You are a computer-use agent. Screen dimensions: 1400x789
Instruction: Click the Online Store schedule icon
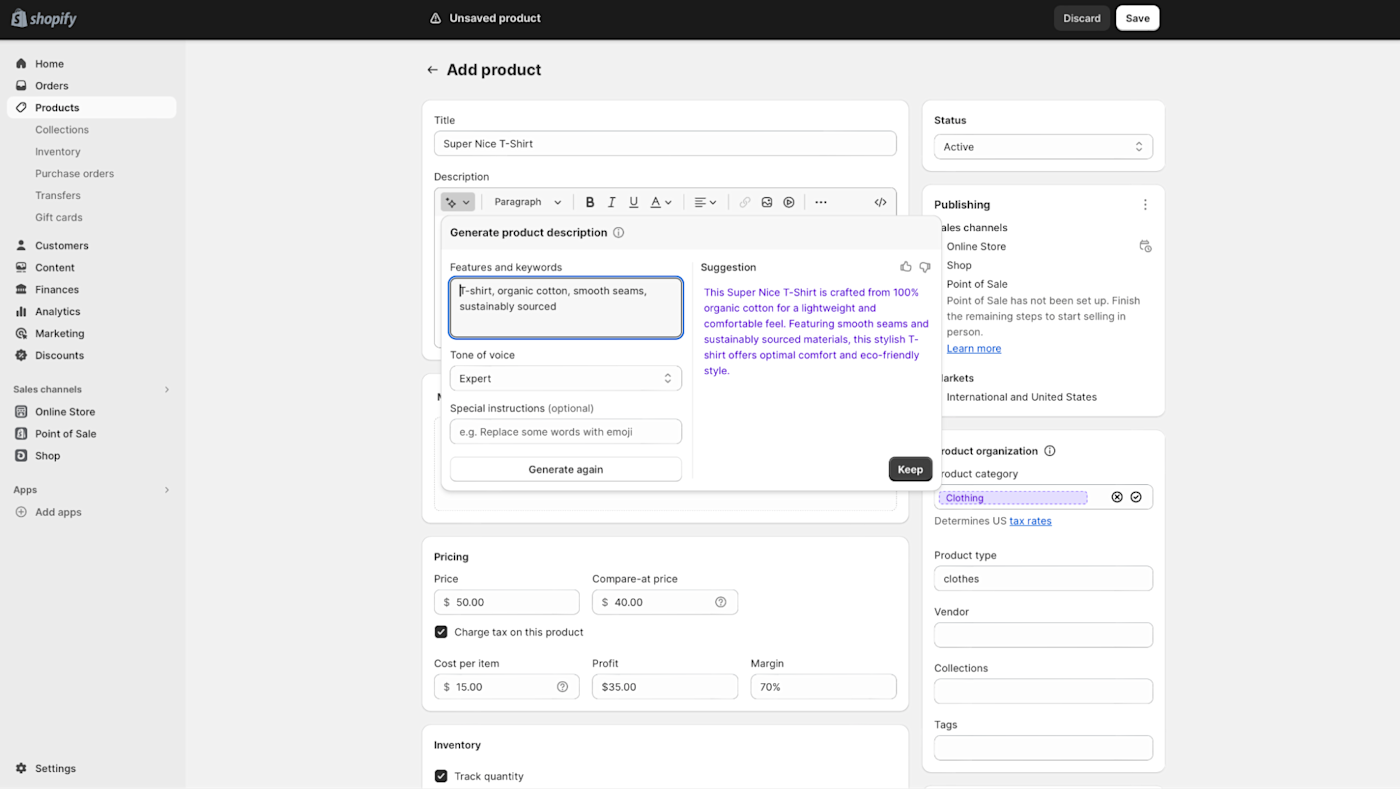(1145, 246)
